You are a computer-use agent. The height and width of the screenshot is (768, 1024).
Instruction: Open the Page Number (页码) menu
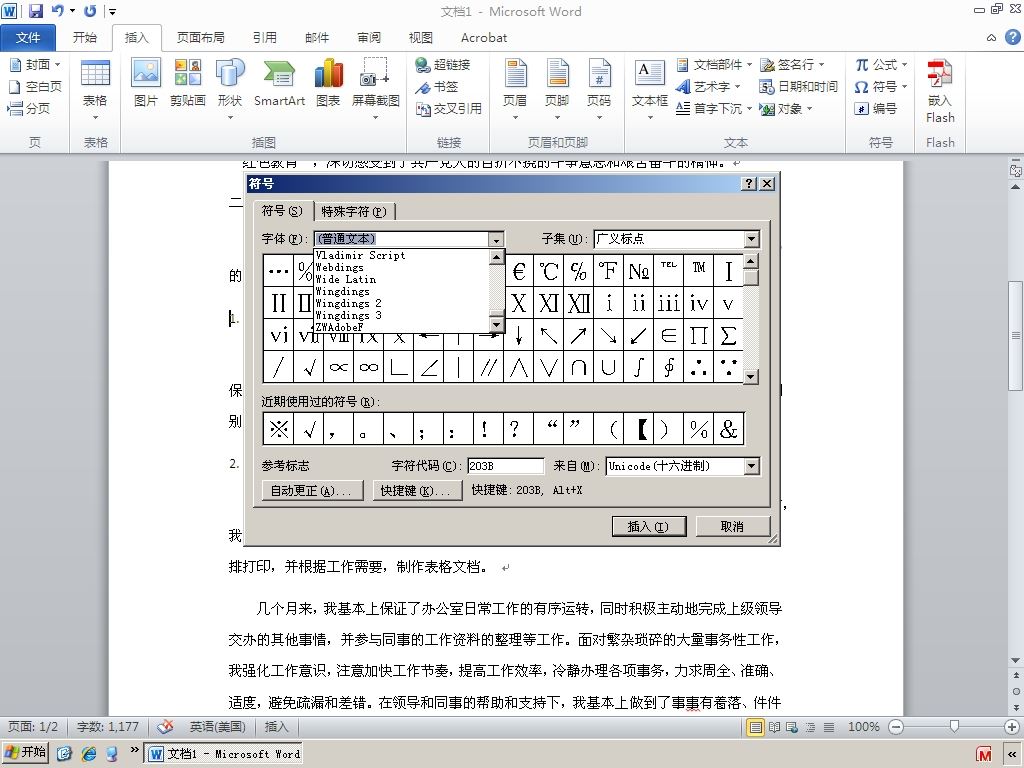[599, 89]
